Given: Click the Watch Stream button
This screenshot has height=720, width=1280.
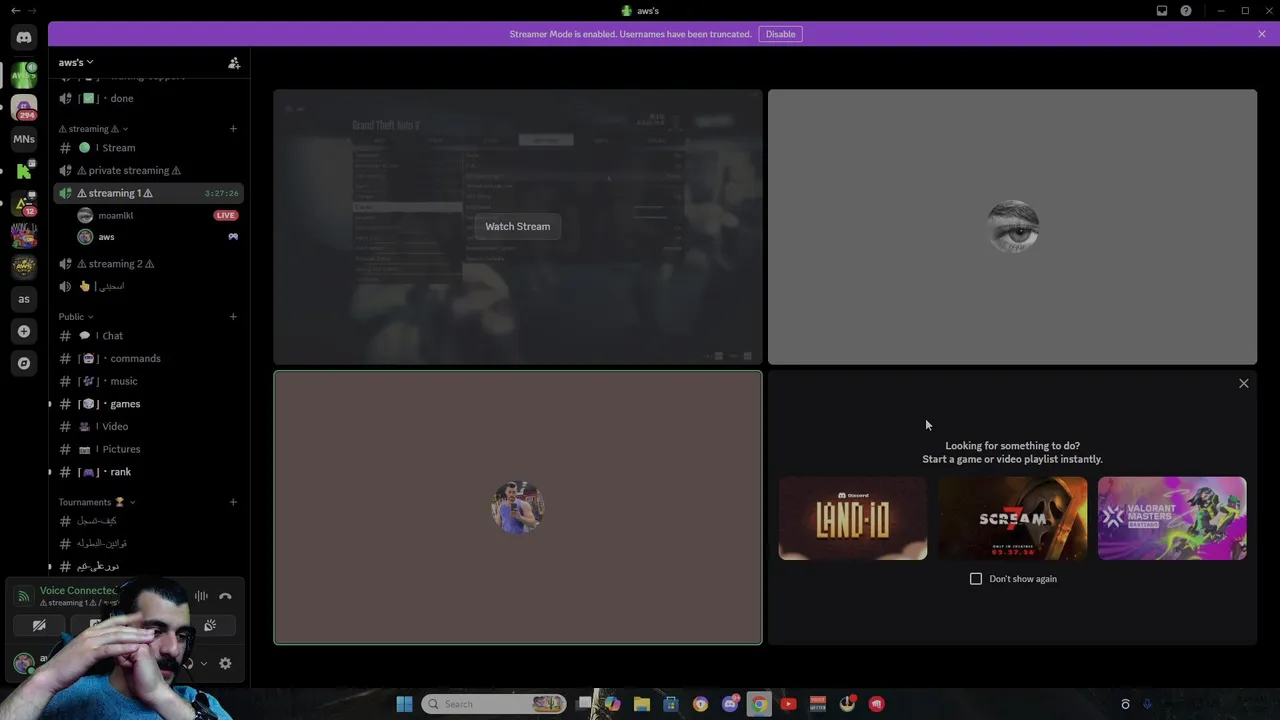Looking at the screenshot, I should (517, 226).
